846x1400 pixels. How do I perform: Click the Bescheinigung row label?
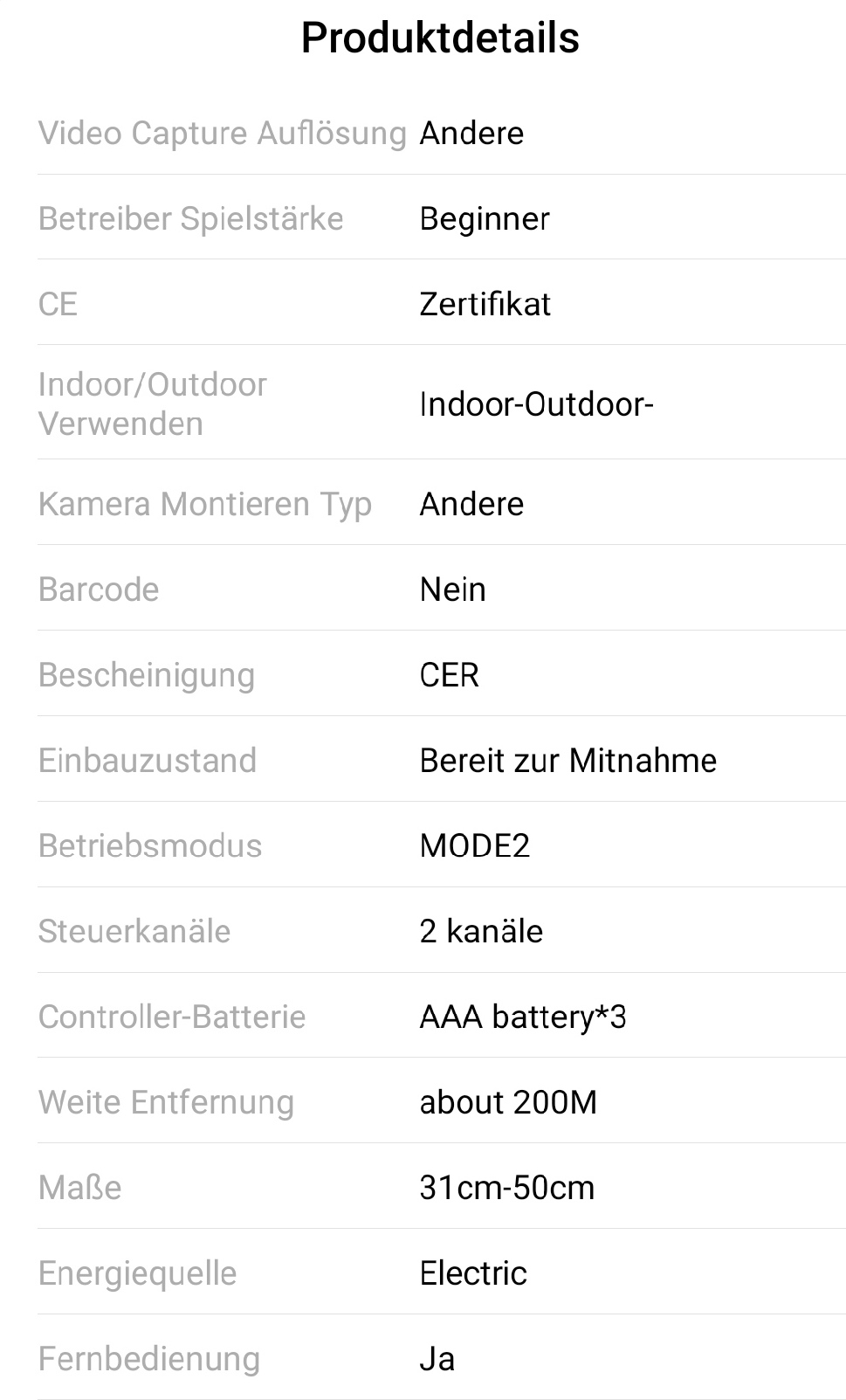[147, 675]
